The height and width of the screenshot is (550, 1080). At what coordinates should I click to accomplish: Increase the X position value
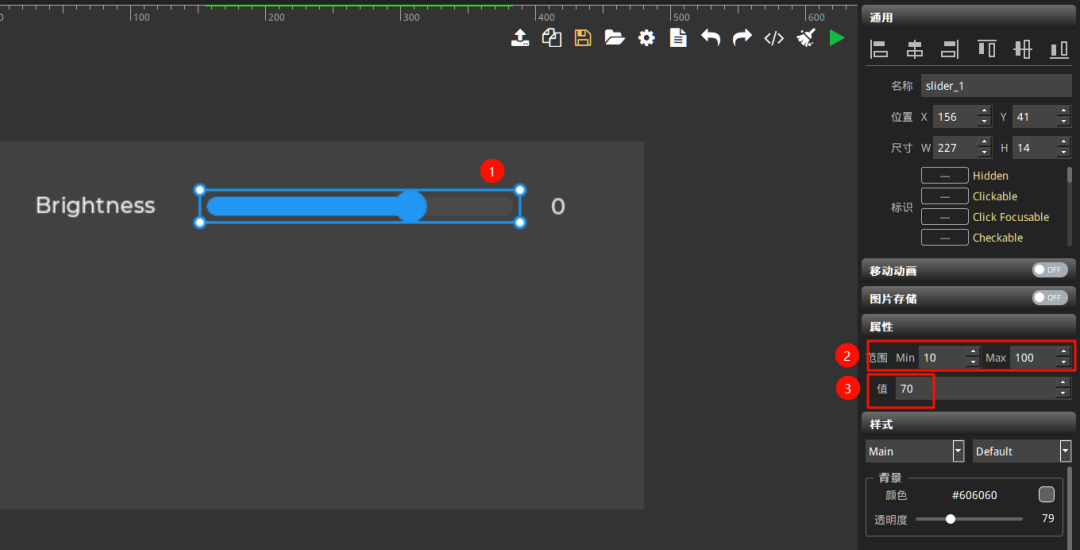[984, 112]
